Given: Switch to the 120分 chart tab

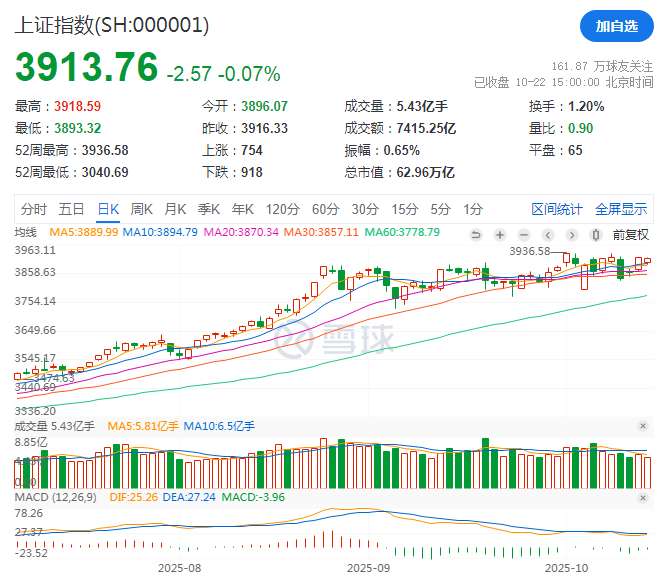Looking at the screenshot, I should coord(283,209).
